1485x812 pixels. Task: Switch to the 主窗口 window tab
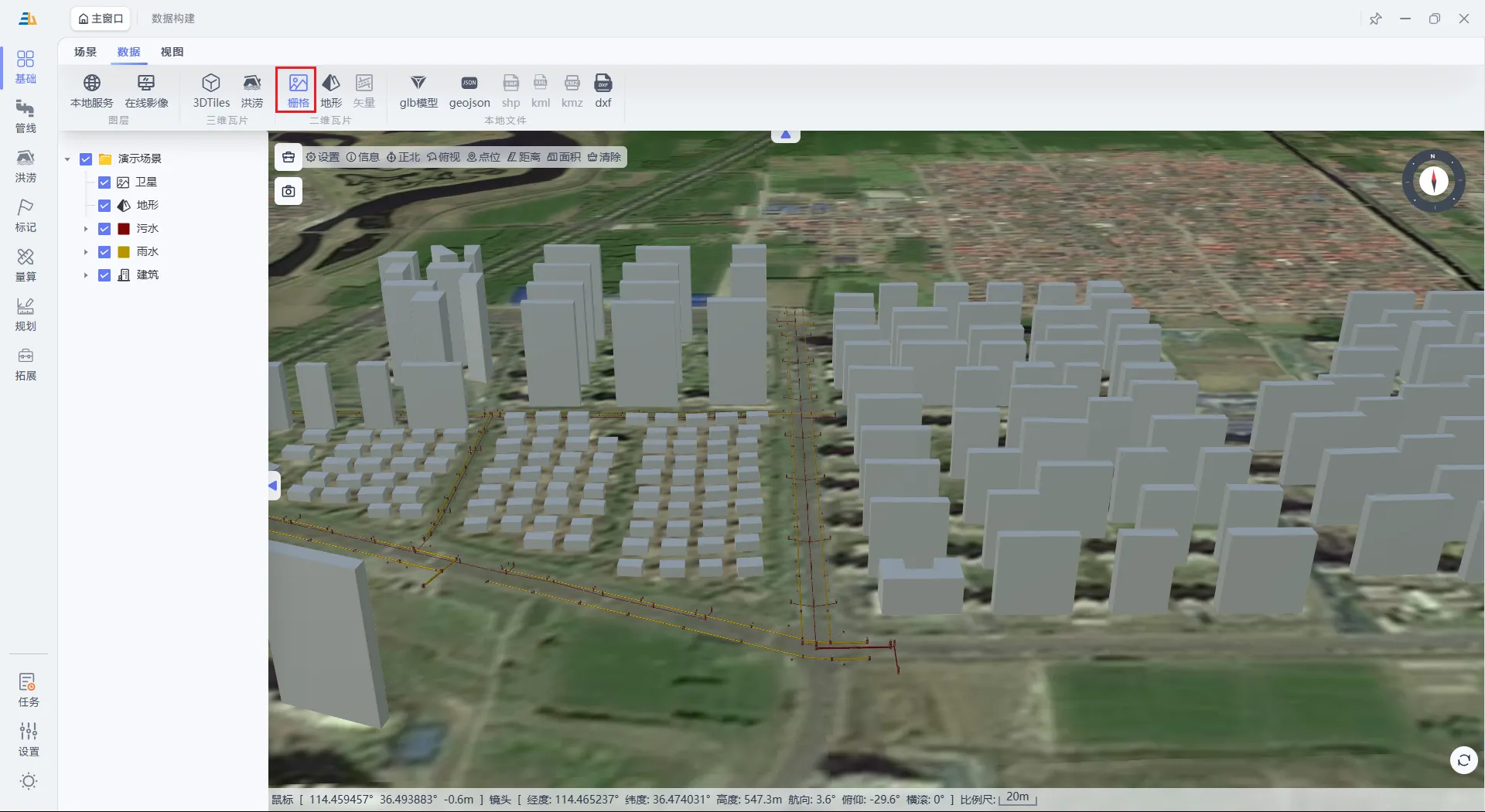tap(101, 19)
